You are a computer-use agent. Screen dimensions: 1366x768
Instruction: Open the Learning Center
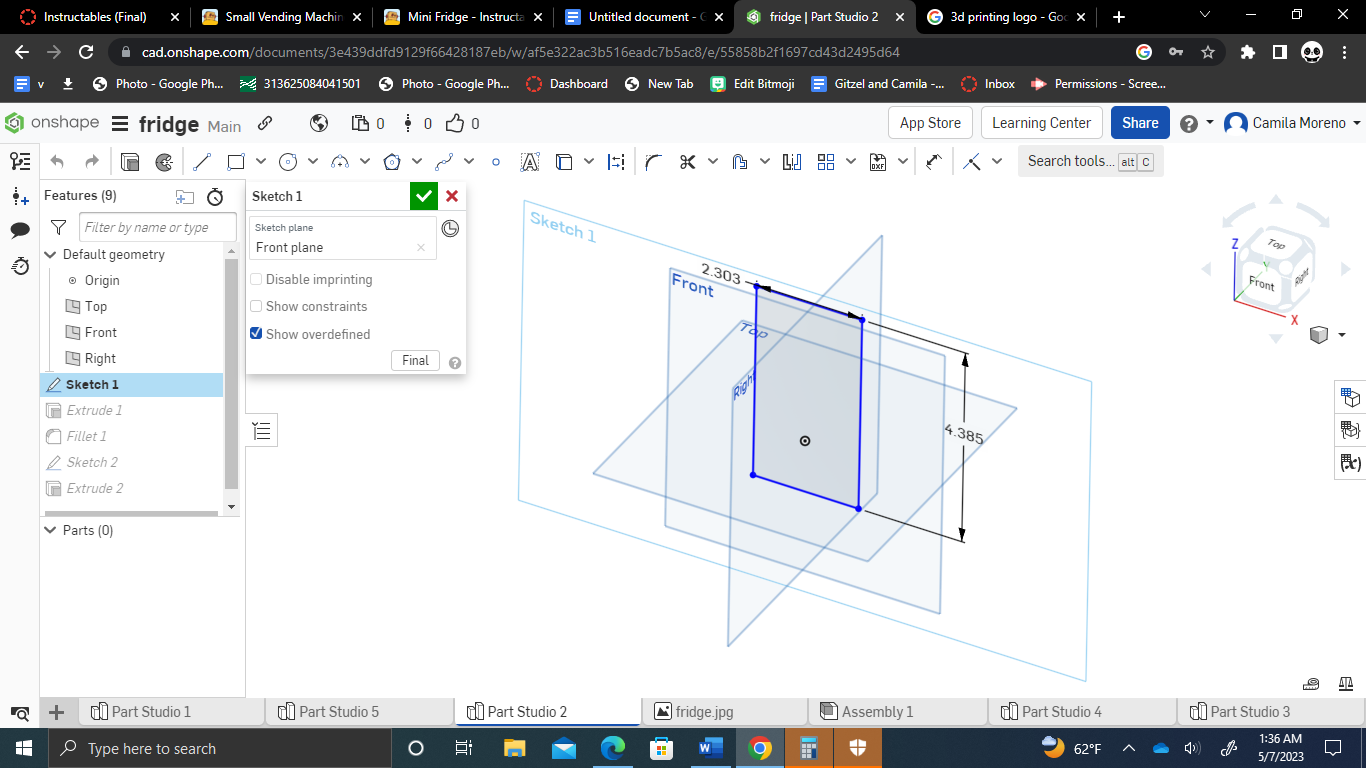coord(1041,122)
